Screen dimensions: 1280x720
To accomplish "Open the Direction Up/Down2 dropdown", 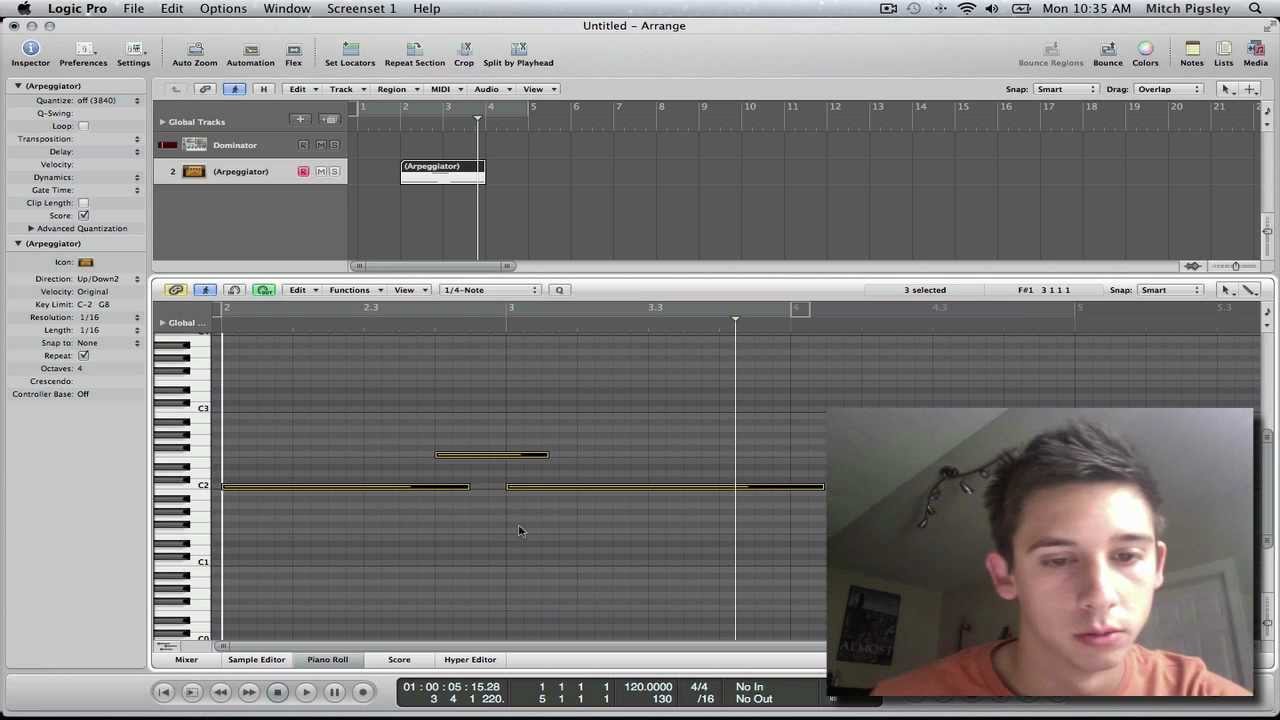I will (x=108, y=279).
